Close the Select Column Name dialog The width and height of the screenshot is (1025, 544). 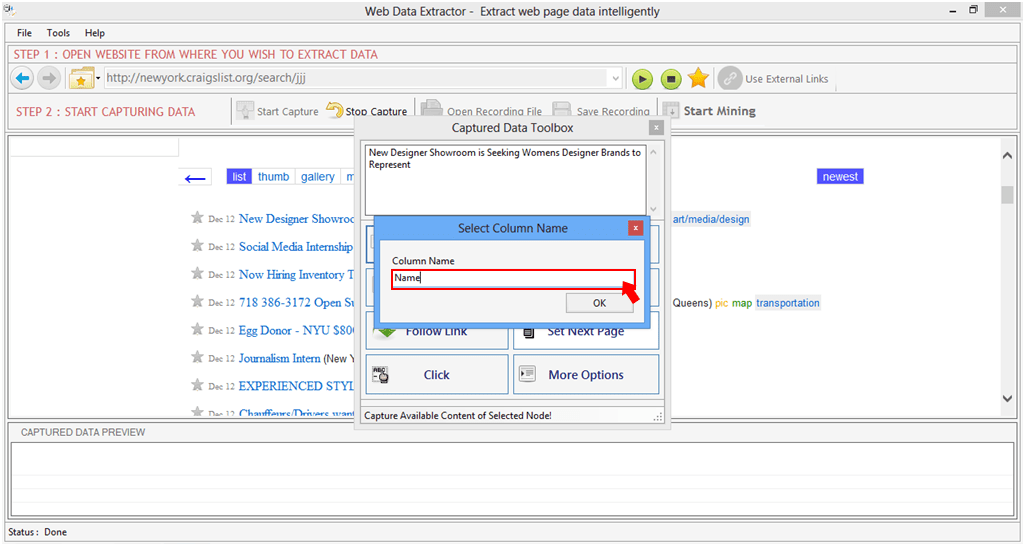tap(635, 228)
